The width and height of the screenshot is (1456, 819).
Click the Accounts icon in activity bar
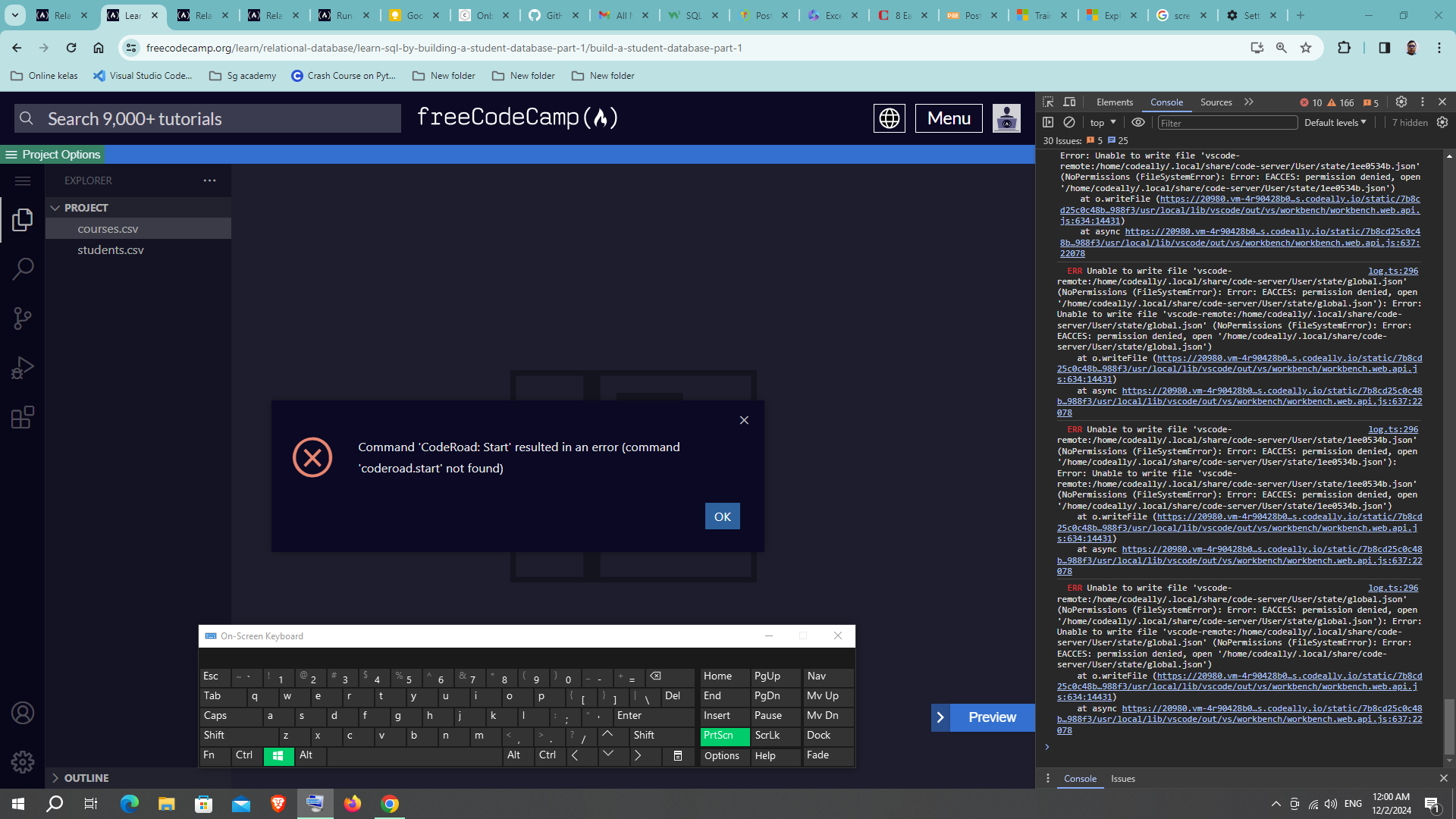pos(23,713)
